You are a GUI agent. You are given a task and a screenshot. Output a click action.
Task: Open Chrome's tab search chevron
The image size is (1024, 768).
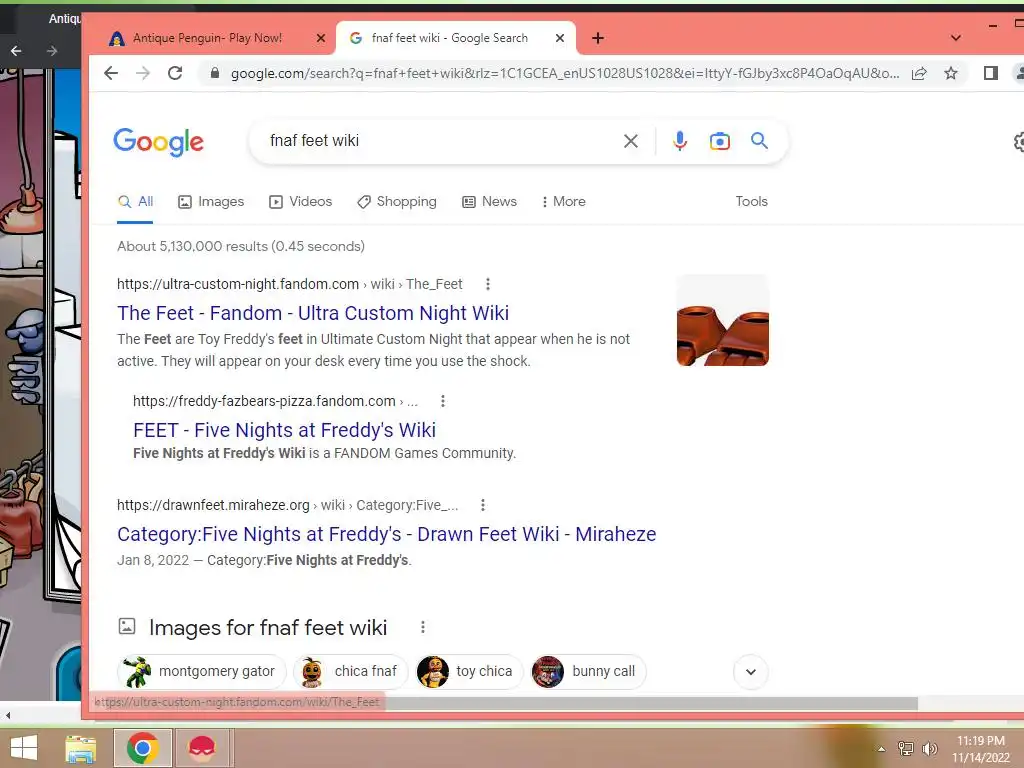(955, 38)
